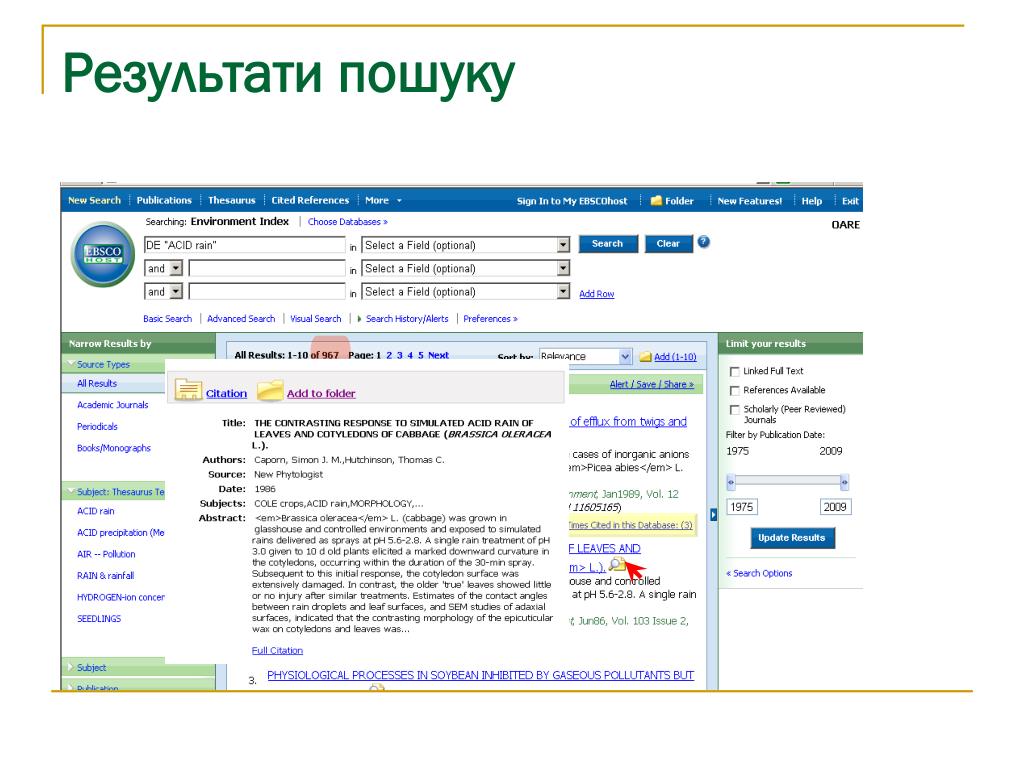Open second Select a Field dropdown

click(x=564, y=268)
